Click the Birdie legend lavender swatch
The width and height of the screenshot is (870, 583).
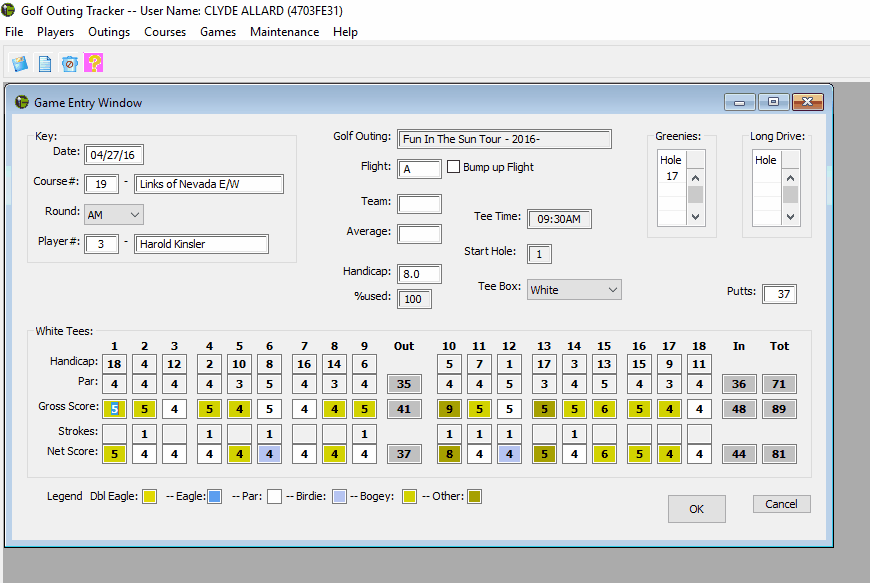tap(339, 496)
